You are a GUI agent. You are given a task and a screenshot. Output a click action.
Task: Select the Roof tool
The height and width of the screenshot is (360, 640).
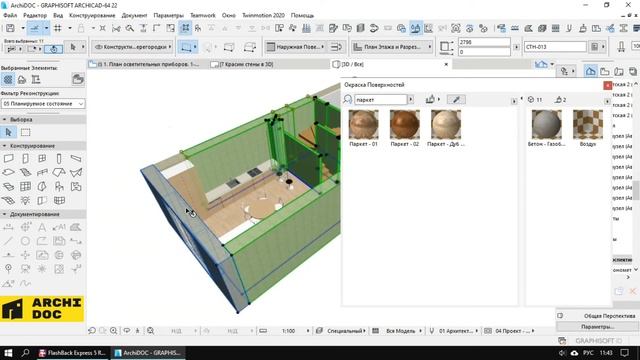(59, 173)
